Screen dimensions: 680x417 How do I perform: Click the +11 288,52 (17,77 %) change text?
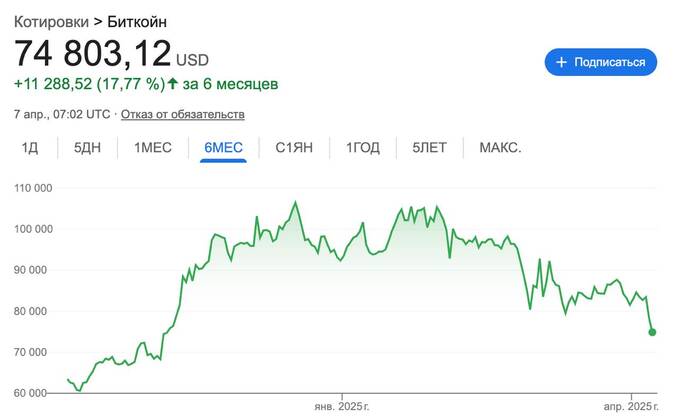coord(89,83)
